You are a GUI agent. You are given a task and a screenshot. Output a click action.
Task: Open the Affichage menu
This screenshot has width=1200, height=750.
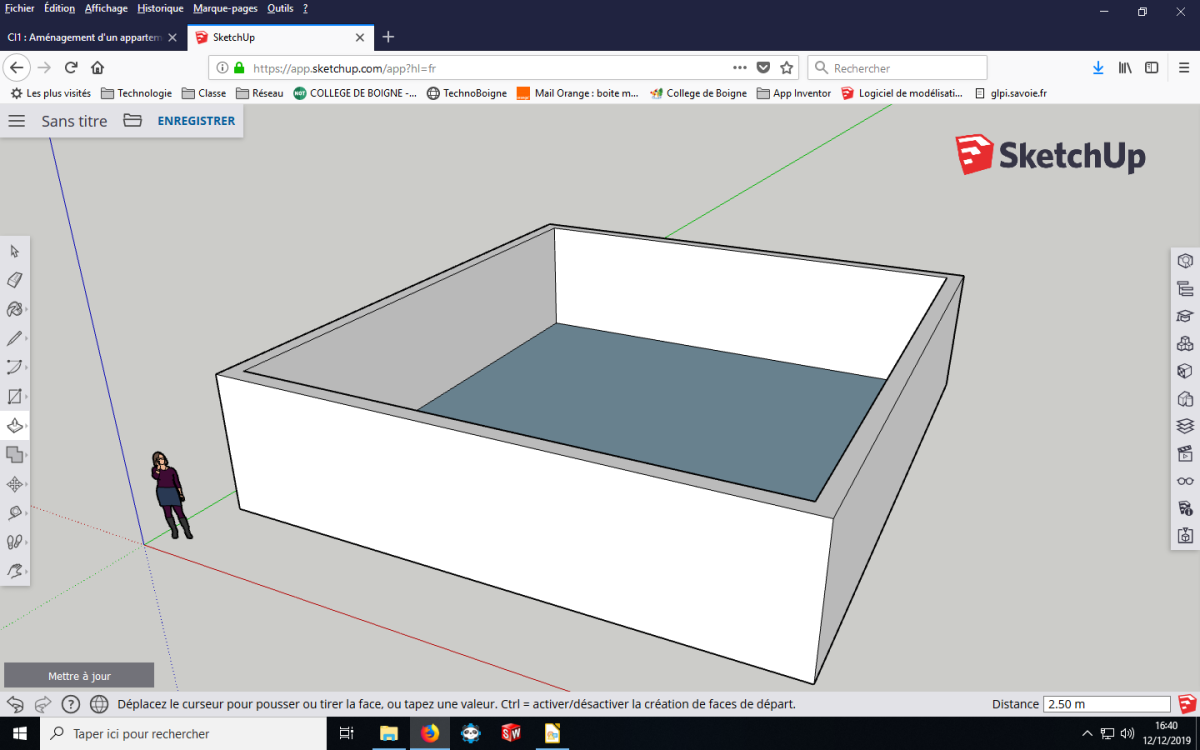[x=106, y=8]
